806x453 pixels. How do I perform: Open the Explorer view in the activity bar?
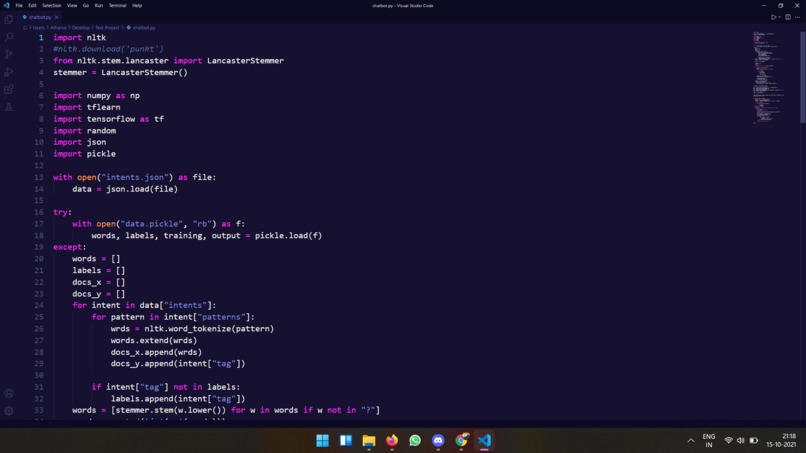click(9, 20)
